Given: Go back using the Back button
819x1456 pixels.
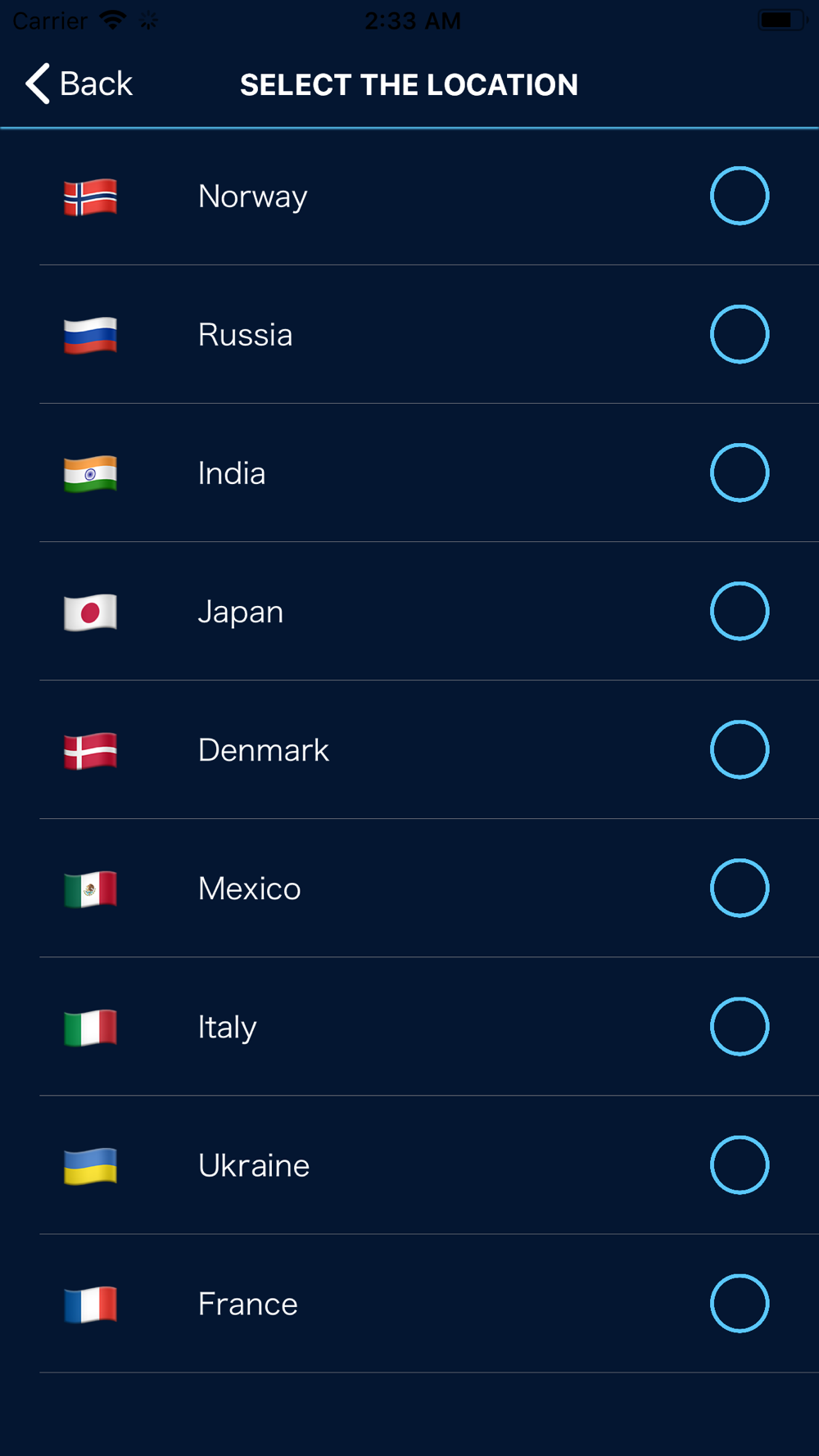Looking at the screenshot, I should [79, 84].
